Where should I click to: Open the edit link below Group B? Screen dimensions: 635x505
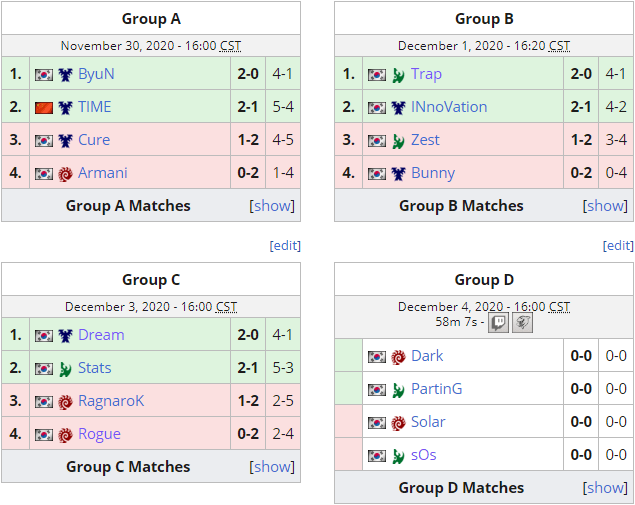point(618,245)
